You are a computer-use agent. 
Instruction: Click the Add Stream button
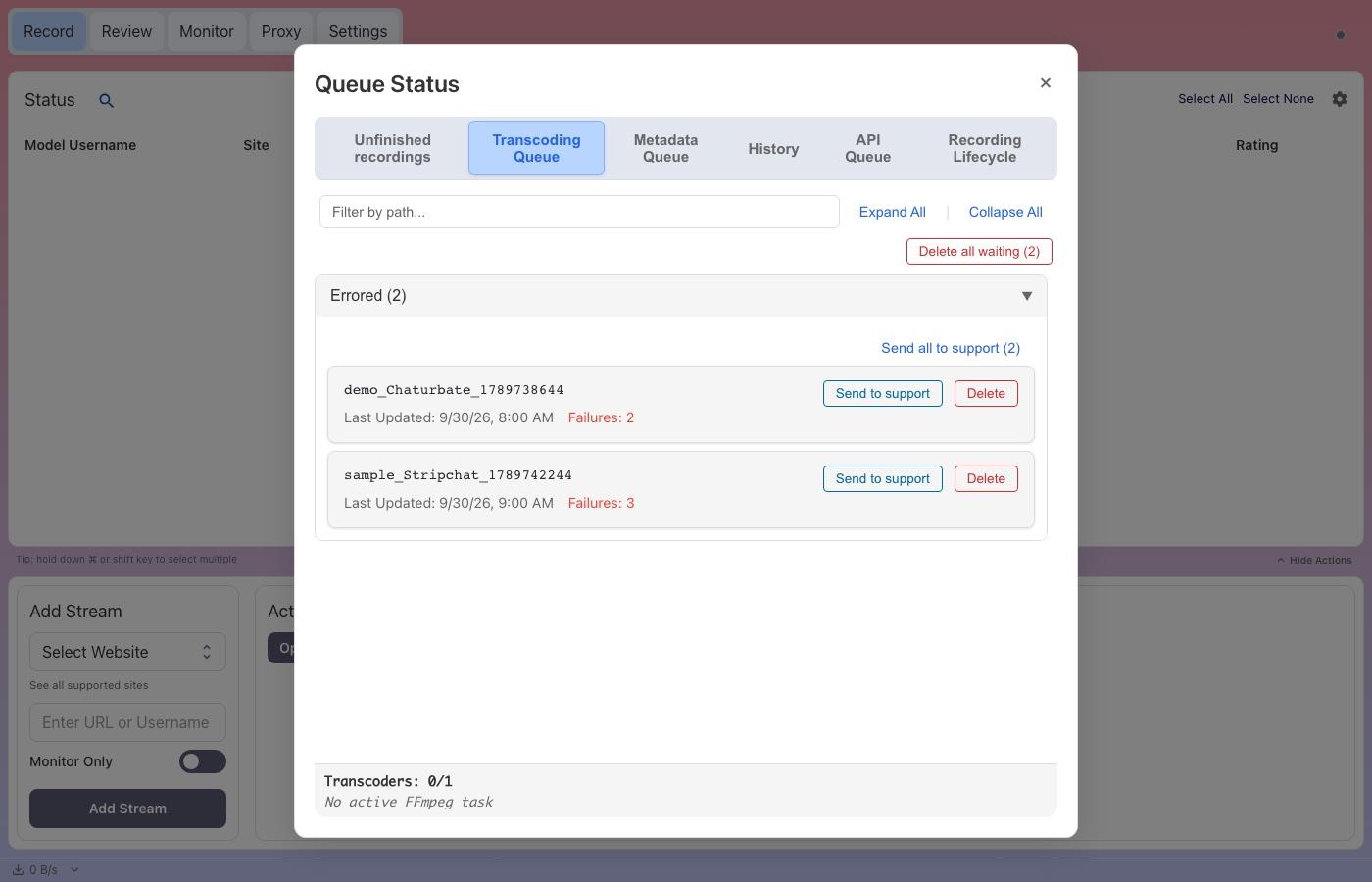click(127, 808)
